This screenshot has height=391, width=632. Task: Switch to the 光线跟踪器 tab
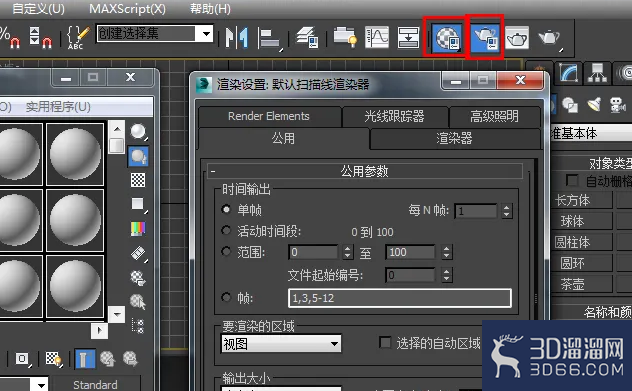pyautogui.click(x=395, y=116)
